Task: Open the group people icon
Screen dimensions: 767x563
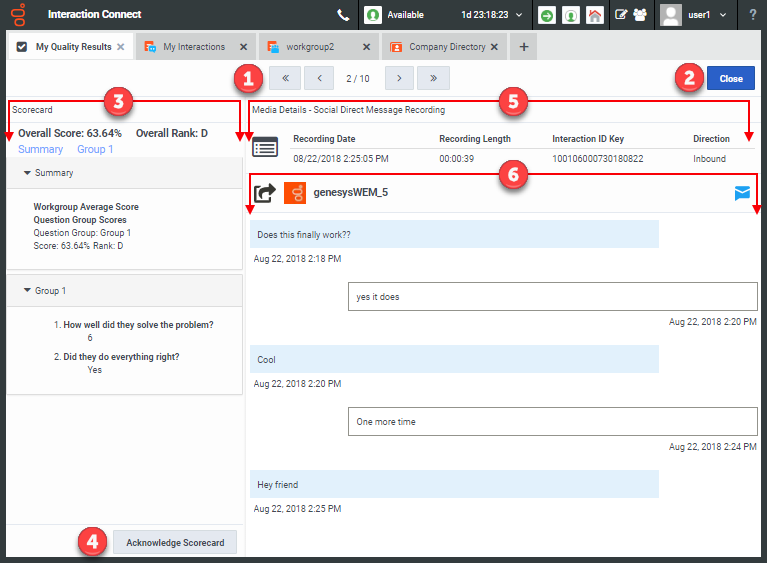Action: pos(638,15)
